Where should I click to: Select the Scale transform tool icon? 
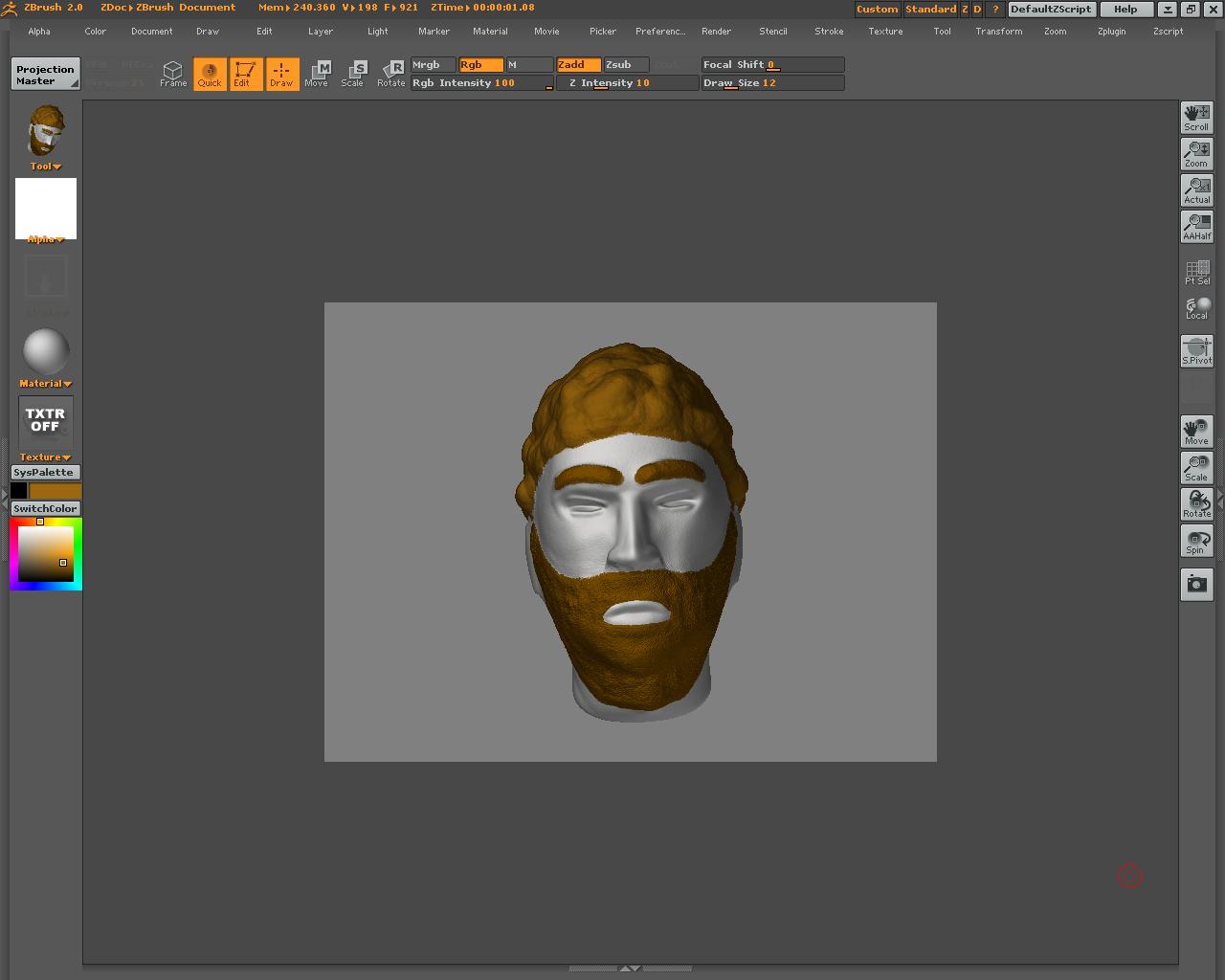353,74
